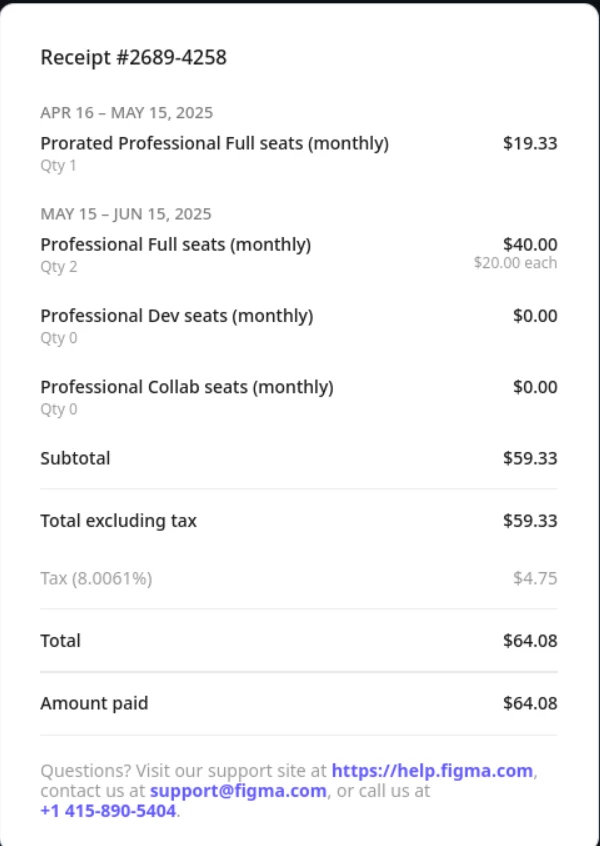
Task: Select the APR 16 – MAY 15, 2025 date label
Action: [126, 113]
